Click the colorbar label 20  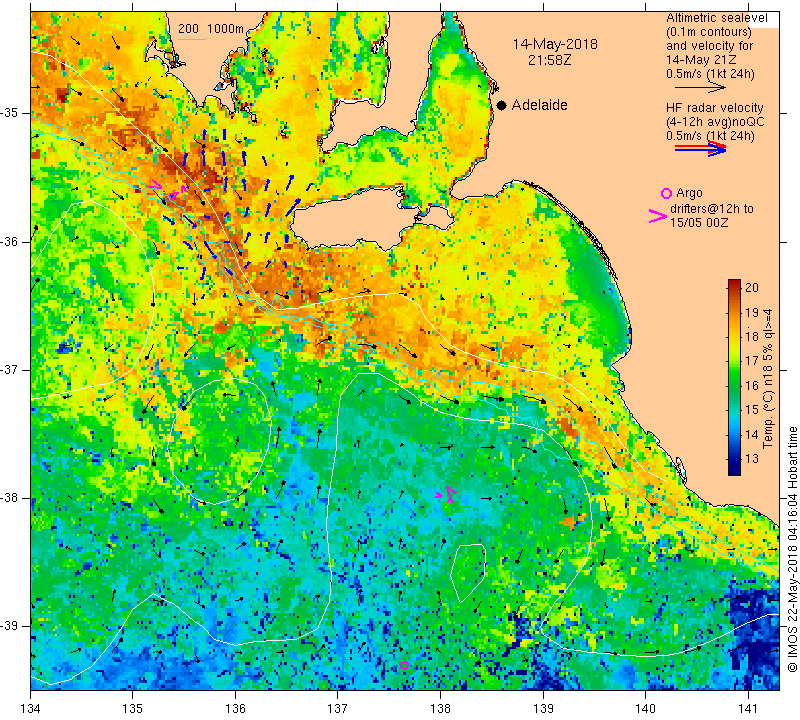752,287
